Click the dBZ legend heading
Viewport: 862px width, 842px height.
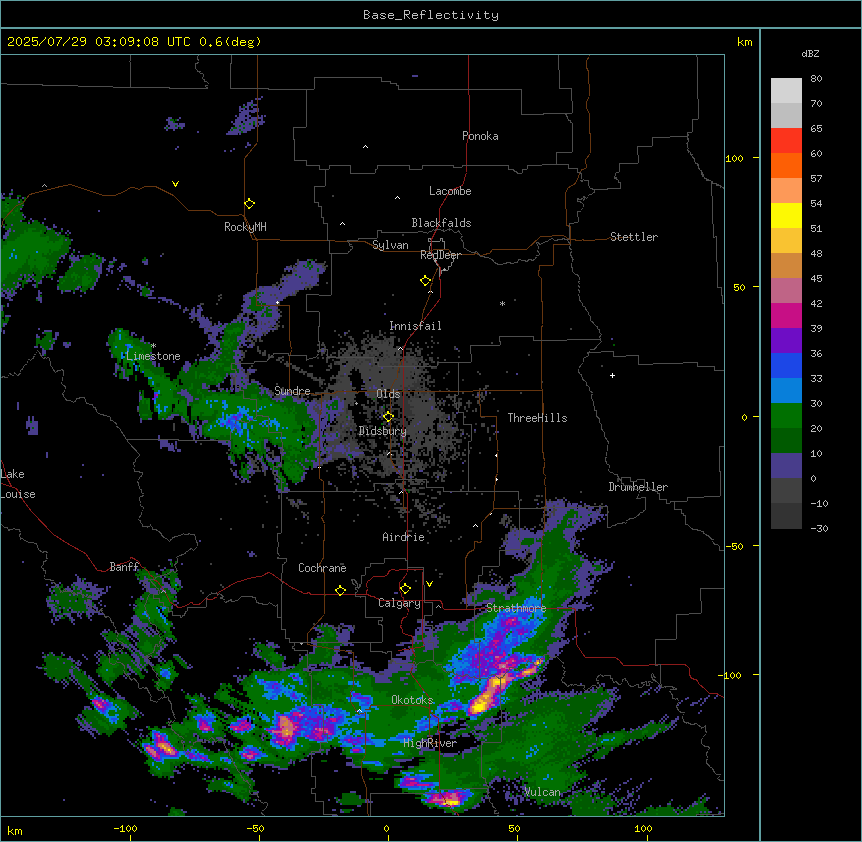[x=810, y=54]
